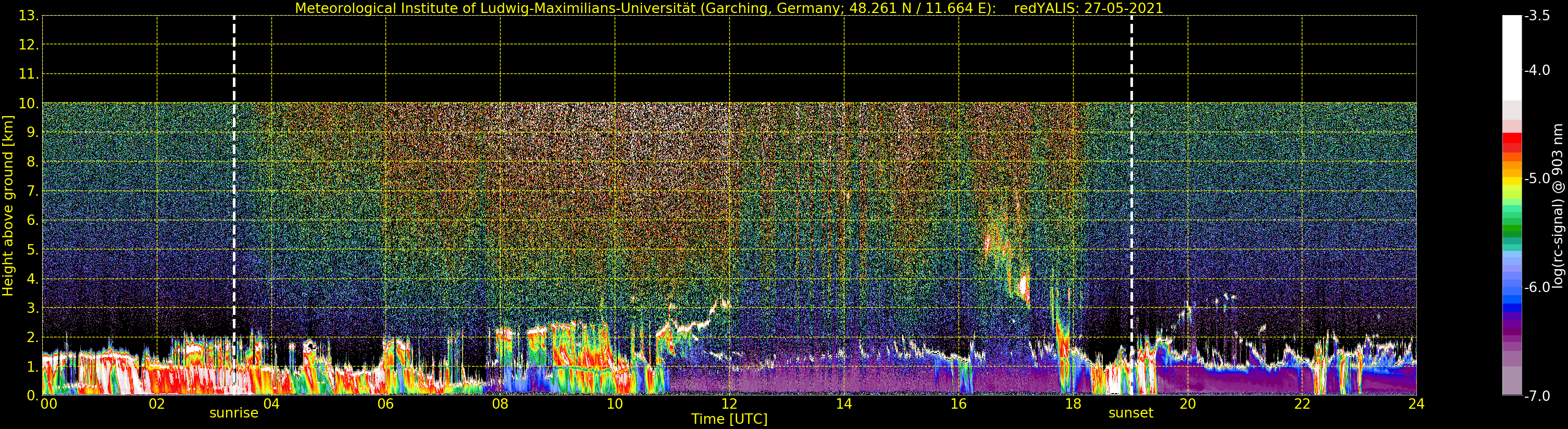This screenshot has width=1568, height=429.
Task: Click the '4.' height tick label
Action: 33,279
